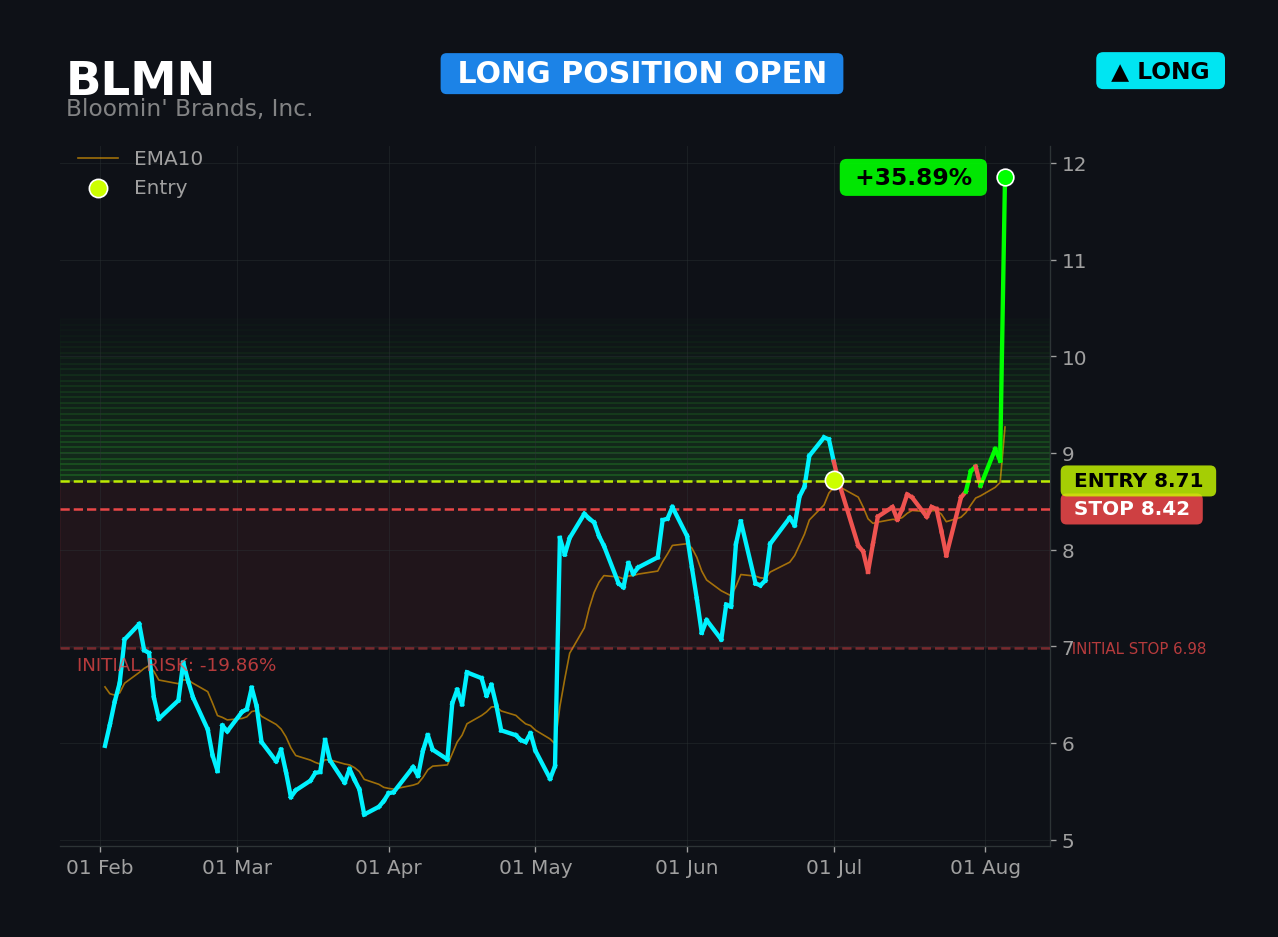Click the EMA10 legend entry
Viewport: 1278px width, 937px height.
140,159
